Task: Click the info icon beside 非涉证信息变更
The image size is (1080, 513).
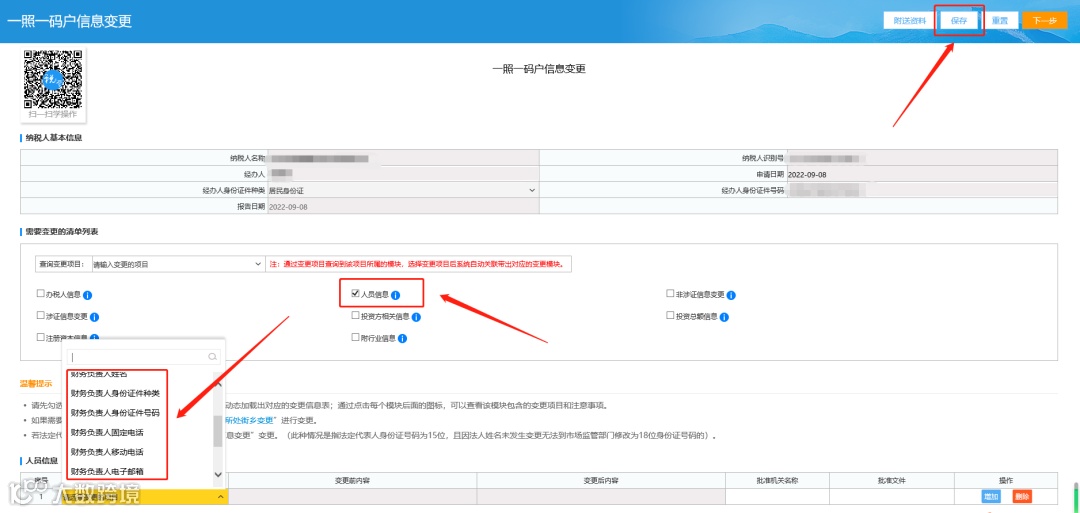Action: point(731,295)
